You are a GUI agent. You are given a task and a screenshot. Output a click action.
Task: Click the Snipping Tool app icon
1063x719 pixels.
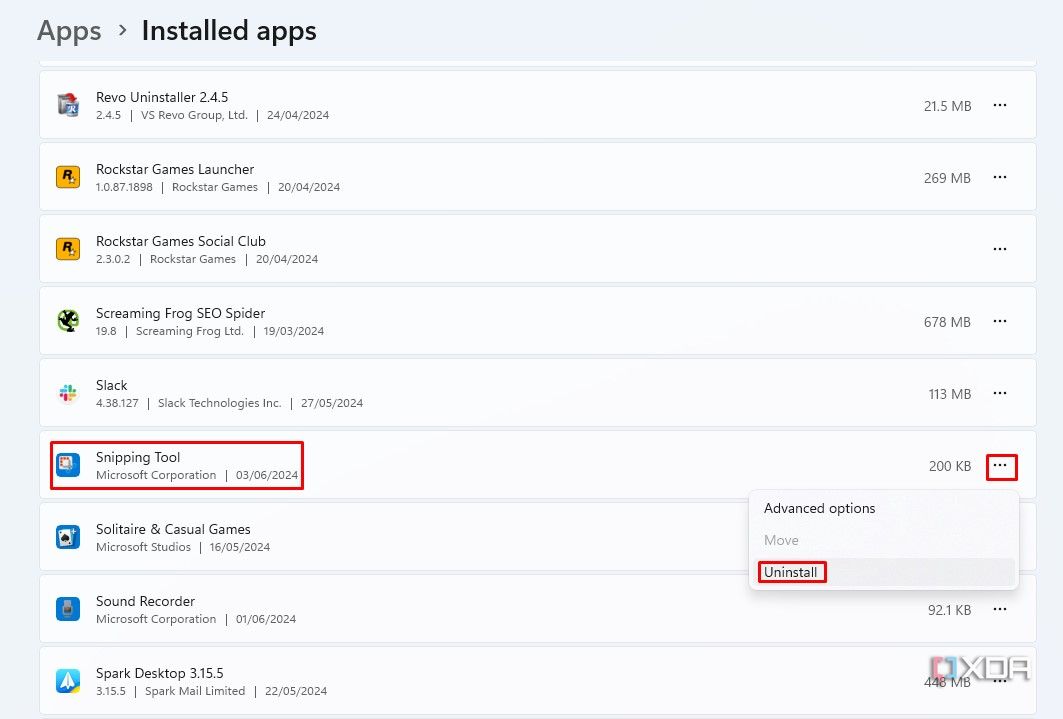[x=68, y=465]
